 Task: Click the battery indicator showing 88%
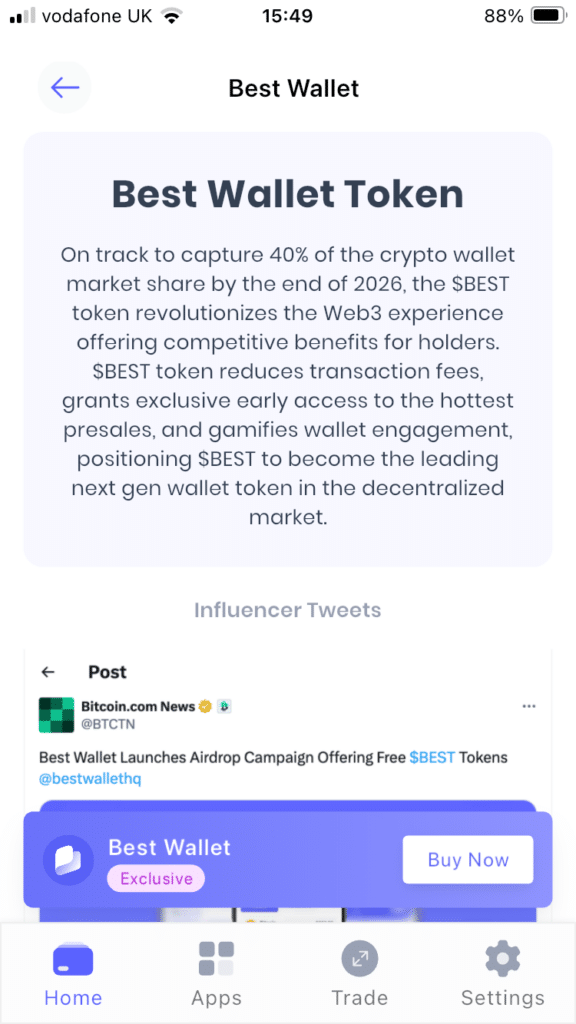click(x=541, y=15)
